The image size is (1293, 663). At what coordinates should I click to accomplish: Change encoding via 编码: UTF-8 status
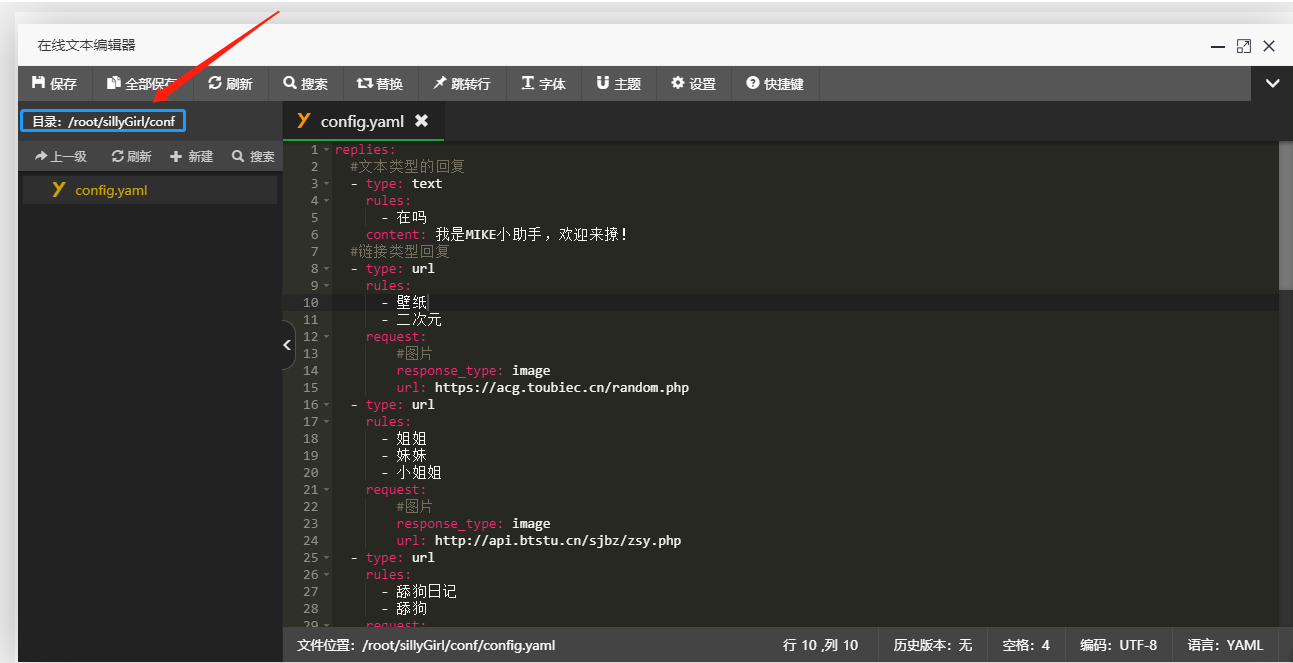(1118, 645)
